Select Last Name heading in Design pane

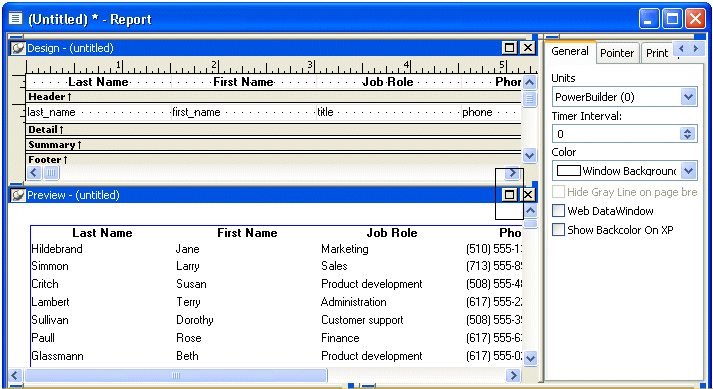98,82
